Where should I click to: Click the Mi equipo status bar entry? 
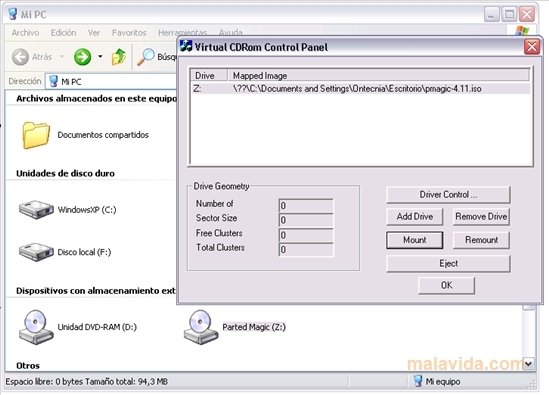coord(437,381)
